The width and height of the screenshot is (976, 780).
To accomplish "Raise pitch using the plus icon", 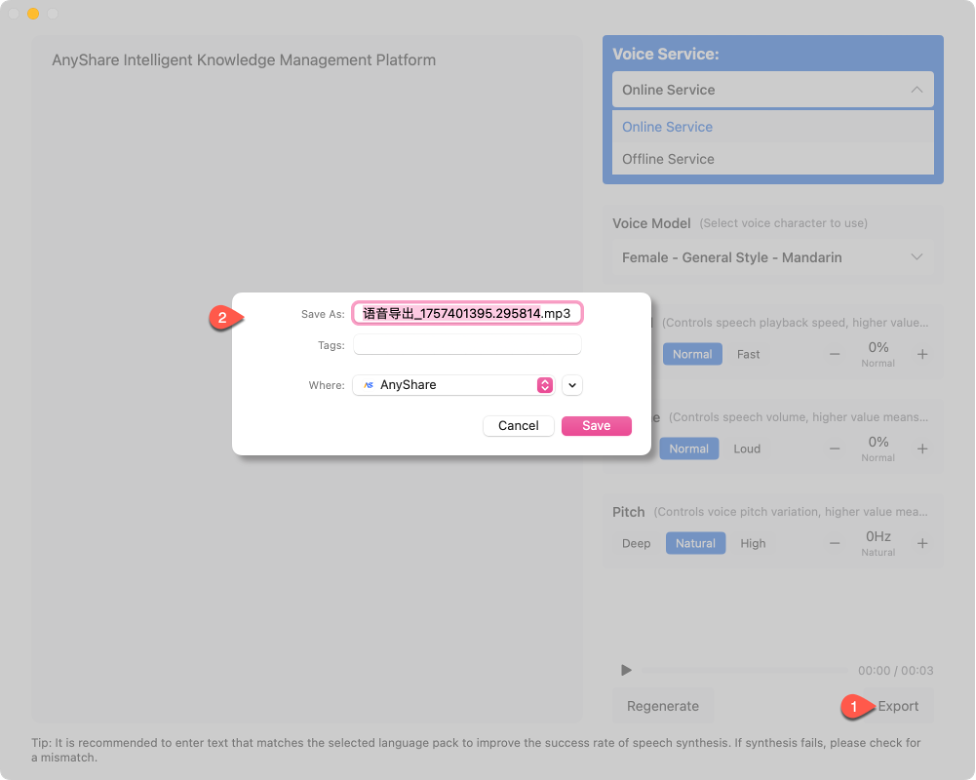I will pyautogui.click(x=922, y=543).
